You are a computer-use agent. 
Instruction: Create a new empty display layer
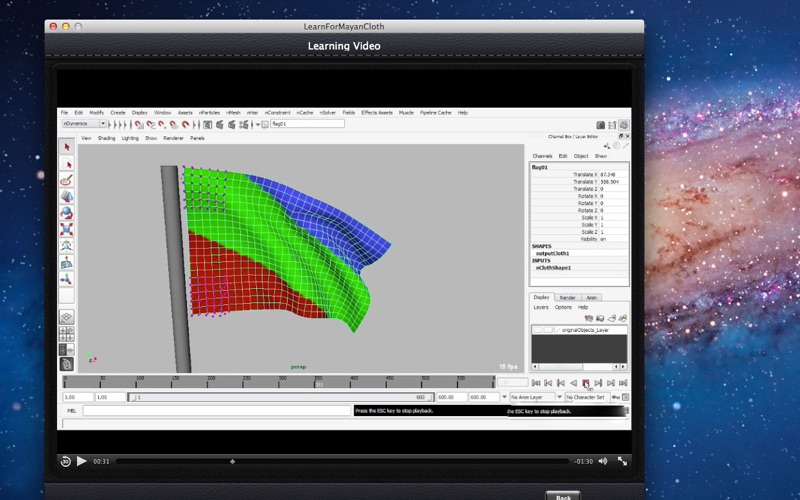pyautogui.click(x=611, y=318)
